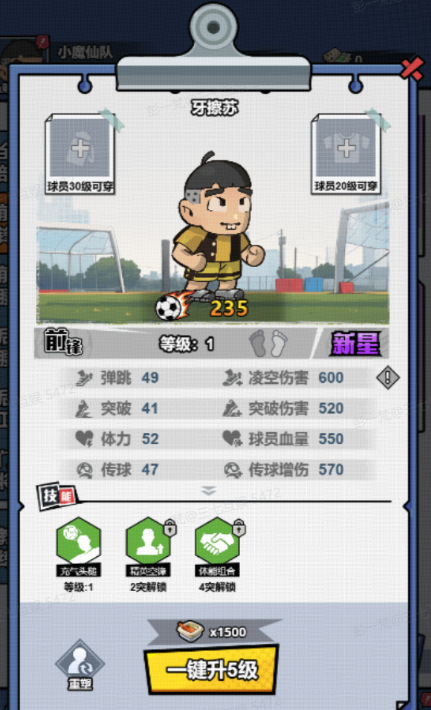The image size is (431, 710).
Task: Click the flaming football power 235 badge
Action: [202, 307]
